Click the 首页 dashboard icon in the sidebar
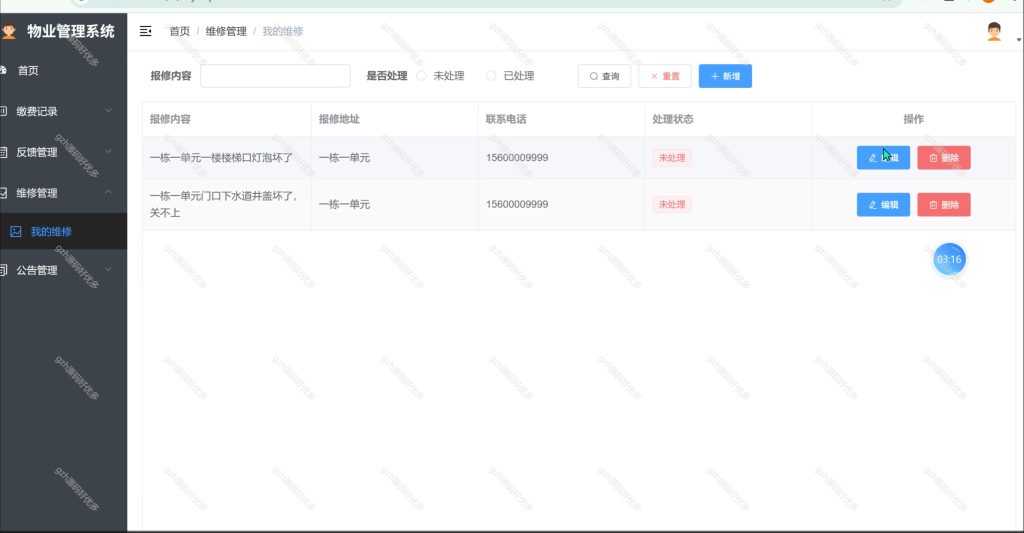The height and width of the screenshot is (533, 1024). [x=3, y=70]
